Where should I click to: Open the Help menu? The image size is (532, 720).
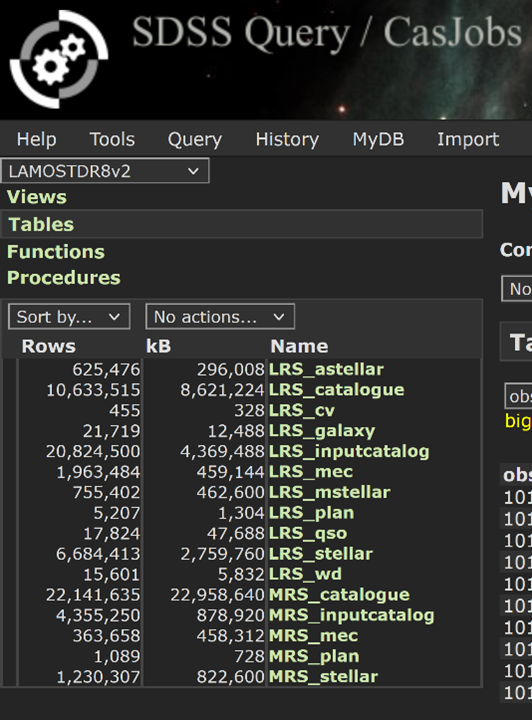click(36, 139)
